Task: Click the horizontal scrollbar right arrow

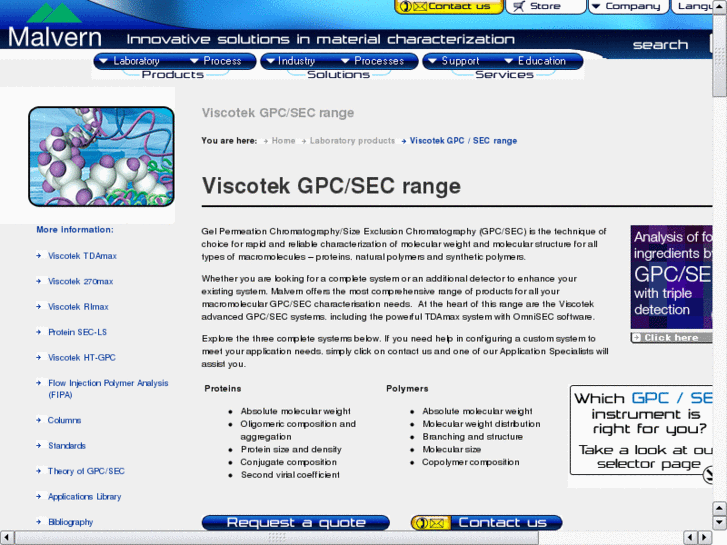Action: pos(705,538)
